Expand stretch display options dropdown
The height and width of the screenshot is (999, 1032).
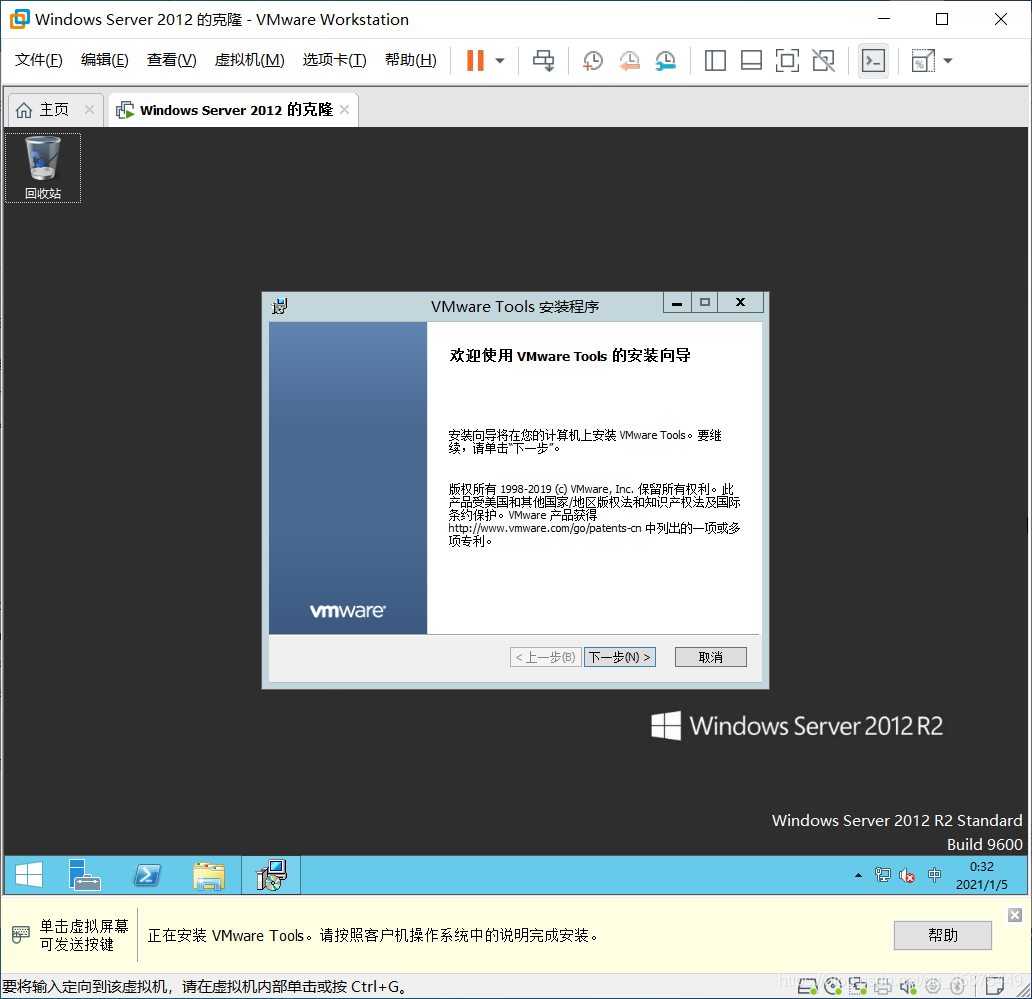pos(948,61)
